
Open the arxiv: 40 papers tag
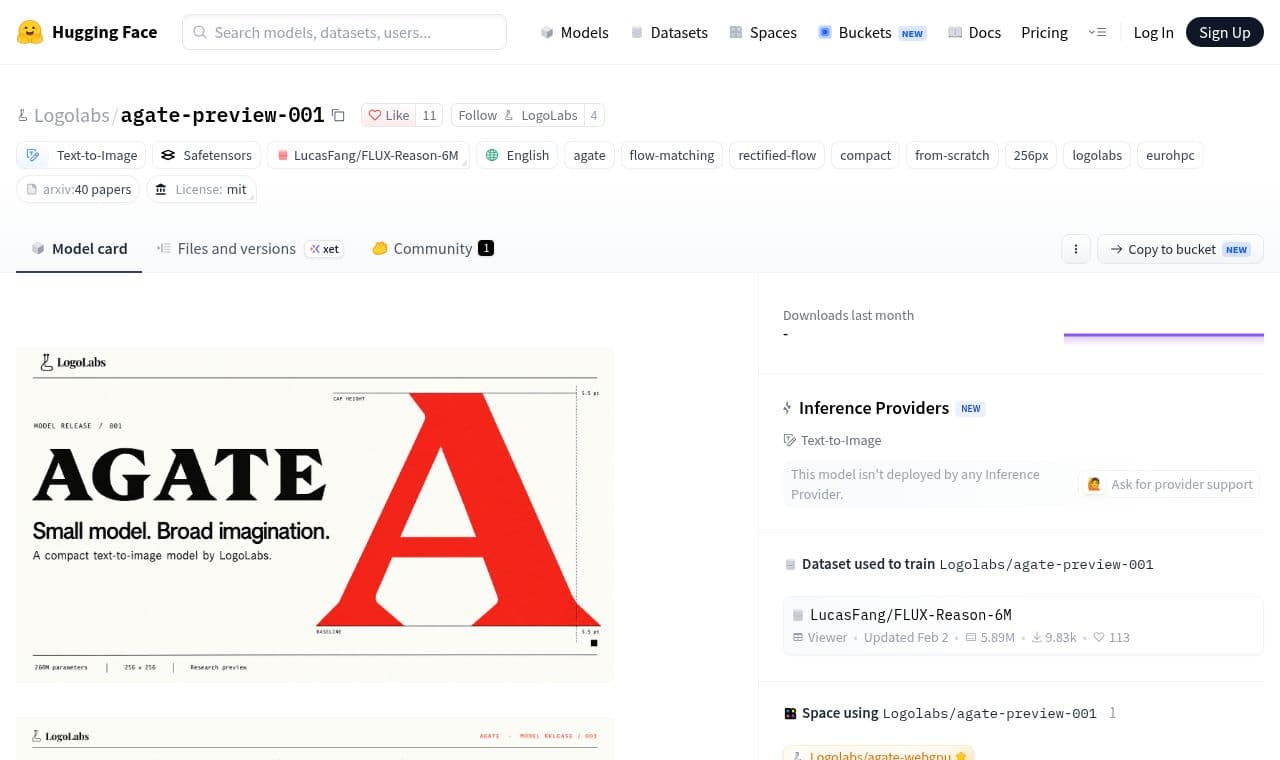click(78, 189)
